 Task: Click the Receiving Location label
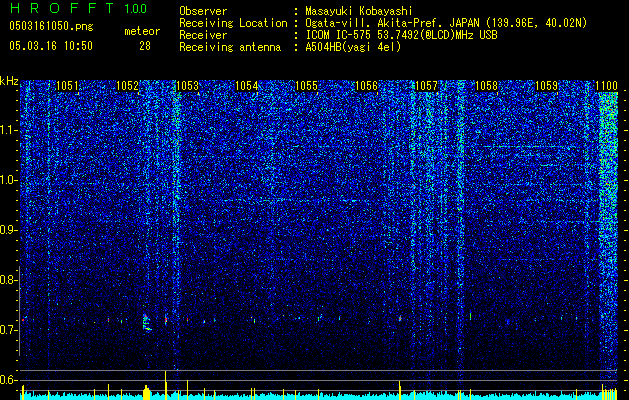233,23
